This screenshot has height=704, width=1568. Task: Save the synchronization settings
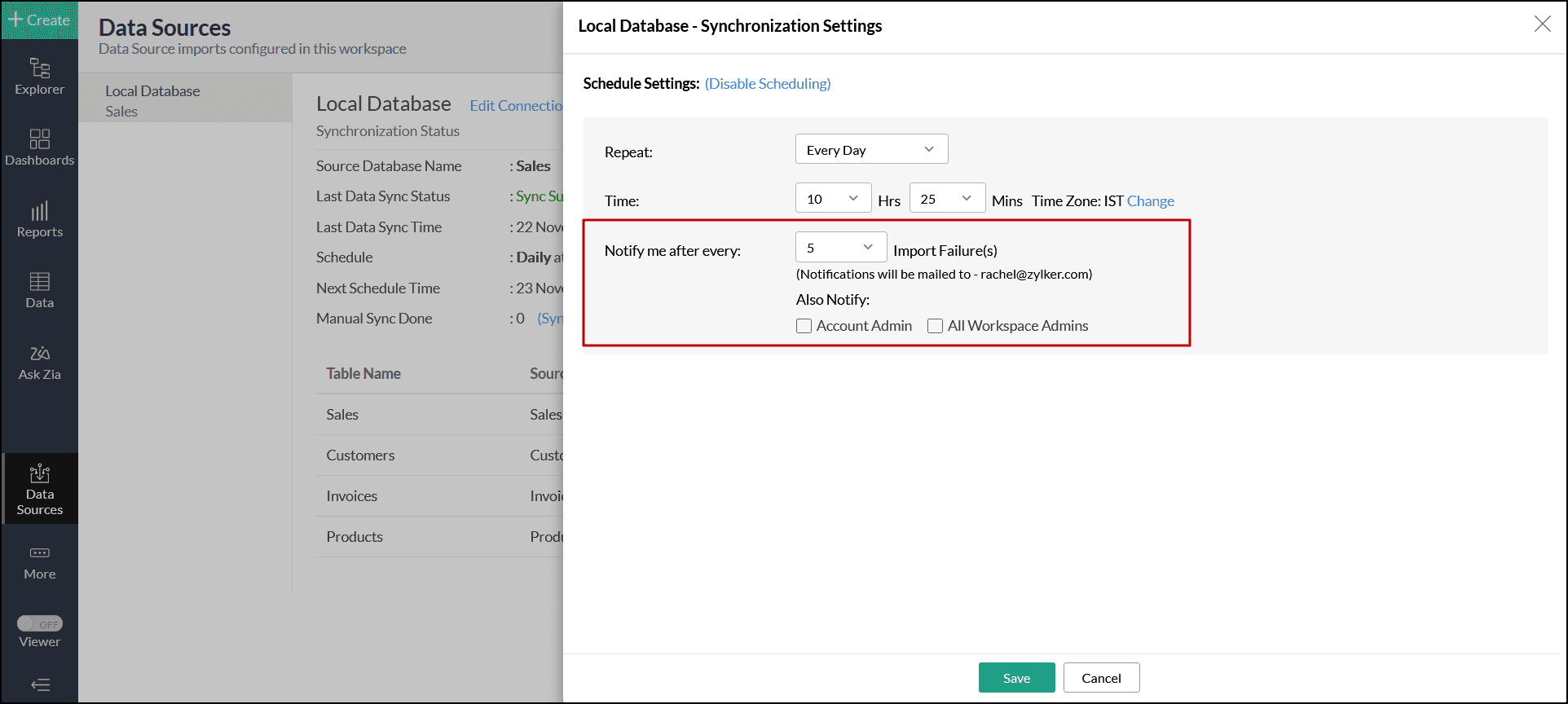pos(1016,678)
